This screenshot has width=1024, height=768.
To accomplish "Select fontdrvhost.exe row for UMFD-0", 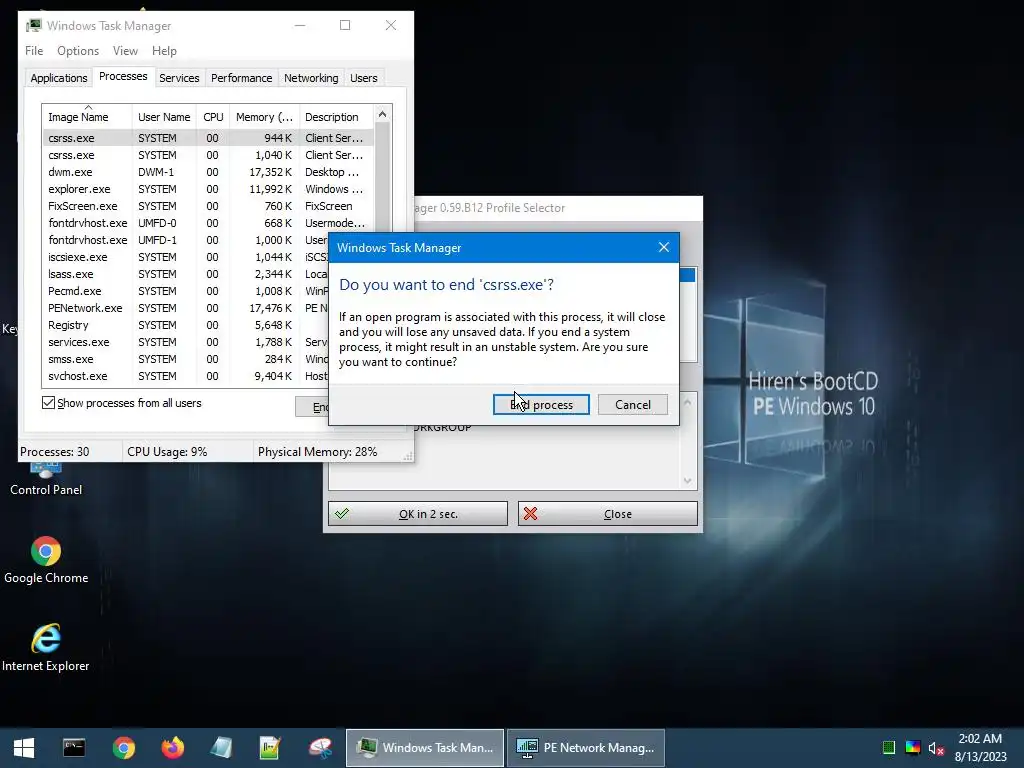I will 208,223.
